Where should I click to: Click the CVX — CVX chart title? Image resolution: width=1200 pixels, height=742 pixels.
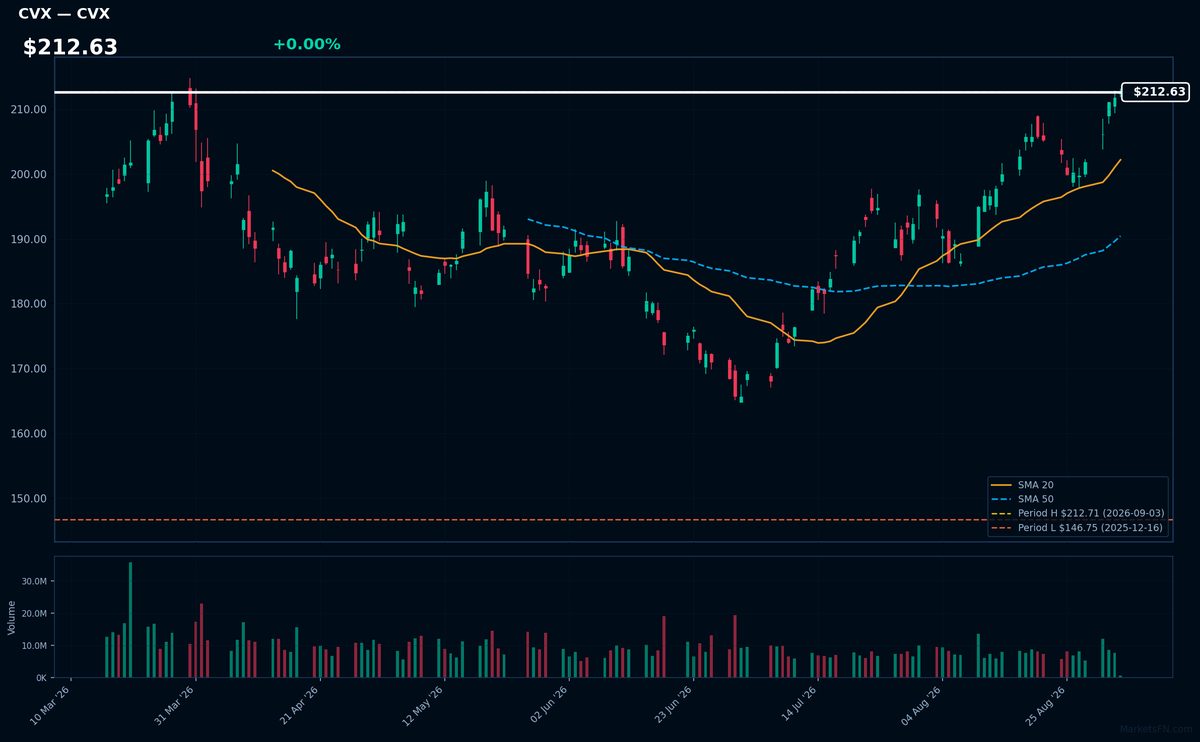click(64, 14)
